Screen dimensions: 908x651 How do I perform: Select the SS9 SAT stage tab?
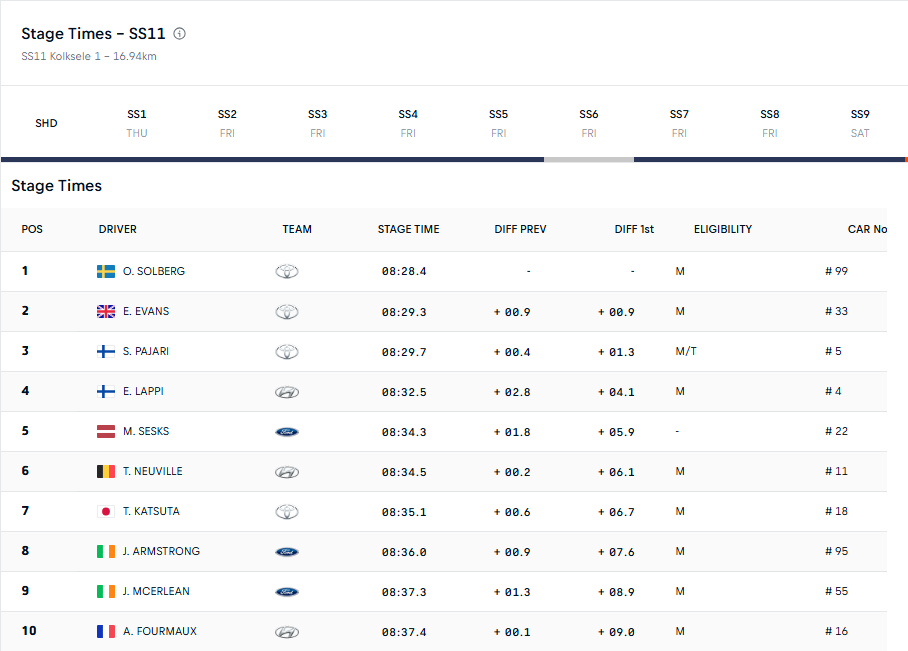[860, 123]
